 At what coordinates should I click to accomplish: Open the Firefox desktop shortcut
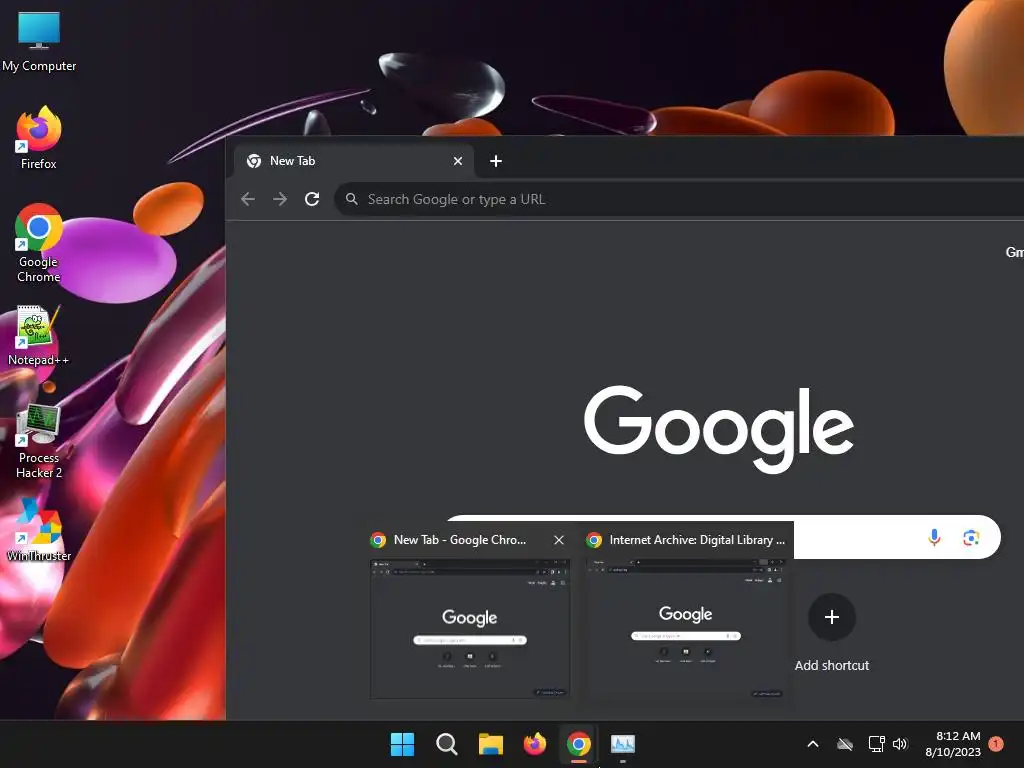coord(39,138)
